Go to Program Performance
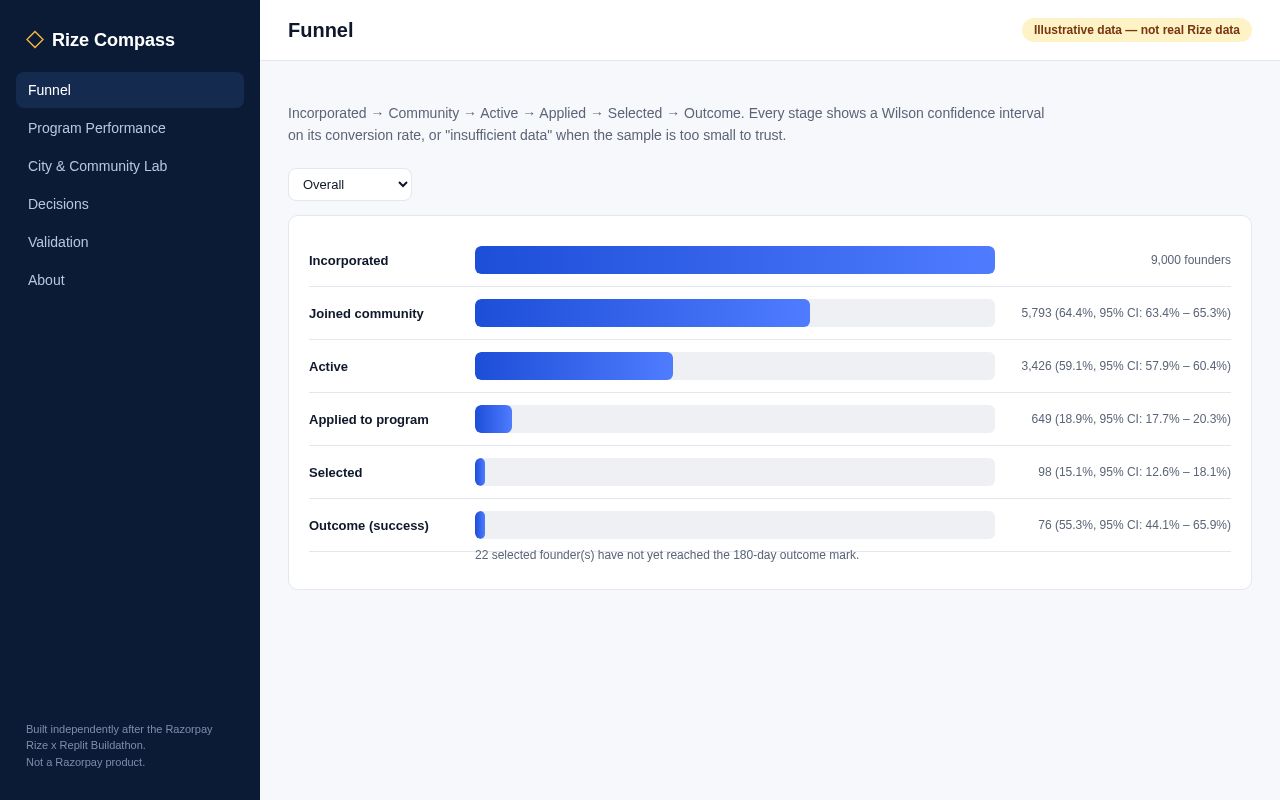1280x800 pixels. click(x=130, y=128)
